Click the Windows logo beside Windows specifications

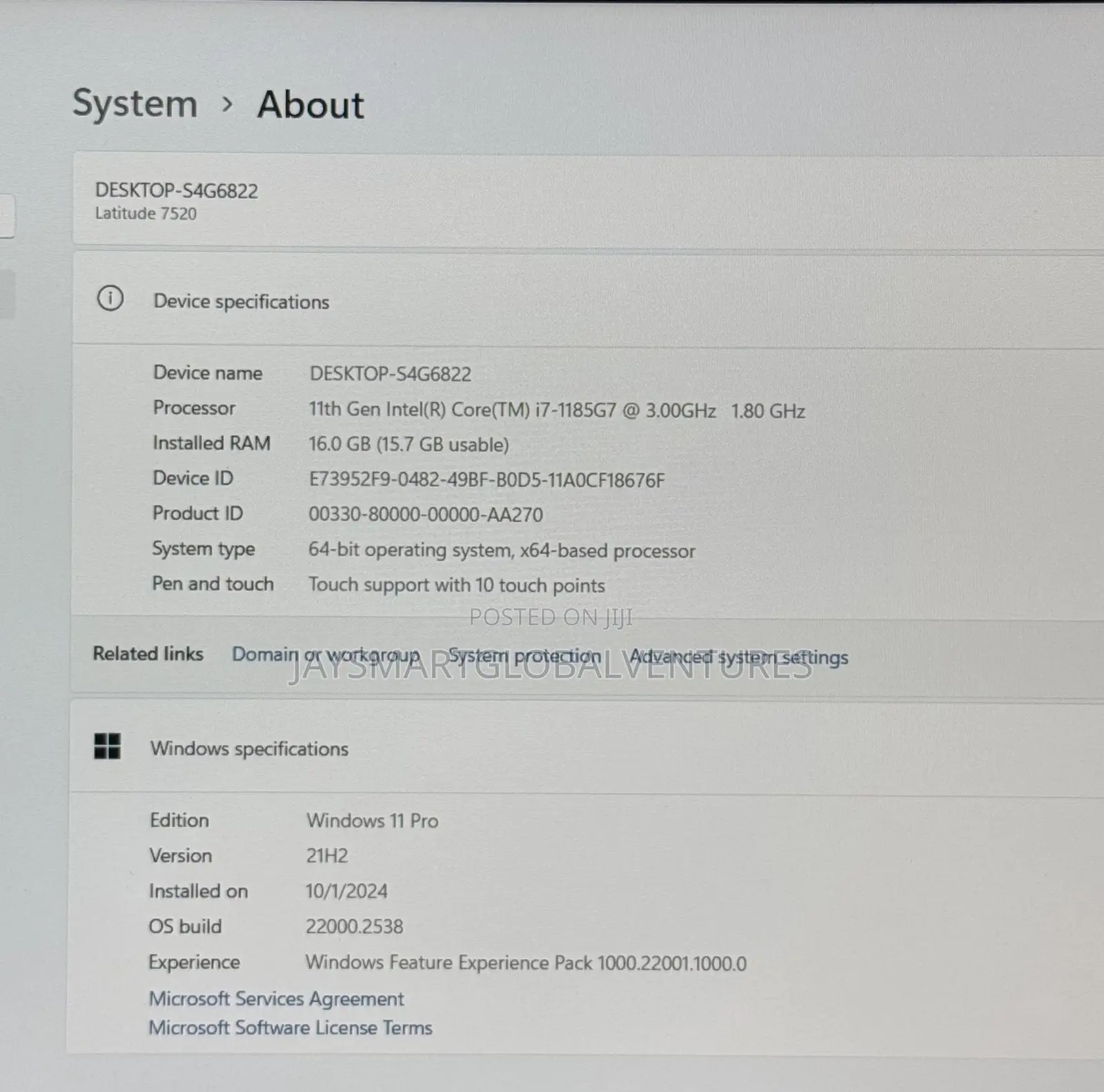pyautogui.click(x=107, y=746)
